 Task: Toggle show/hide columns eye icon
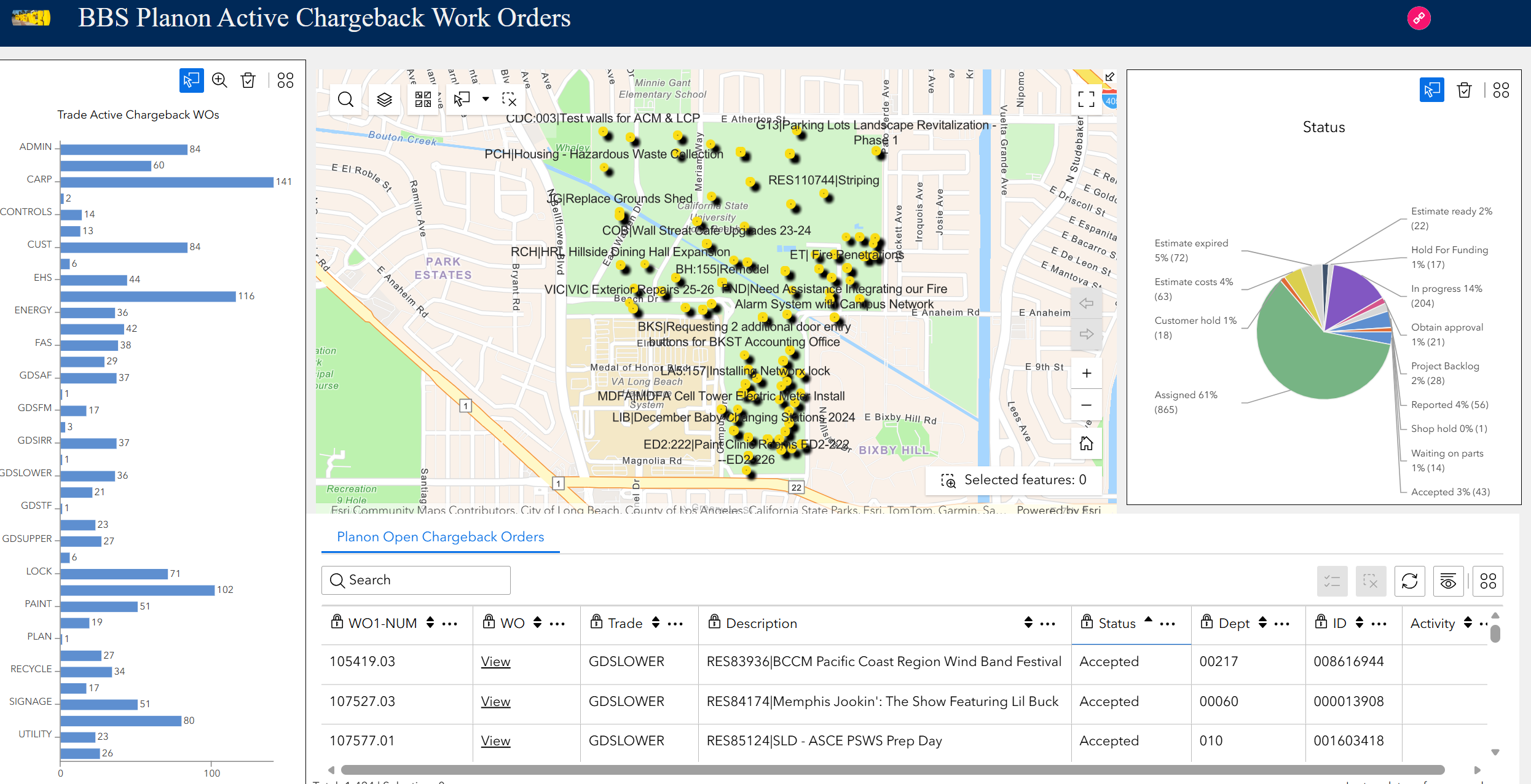1448,581
